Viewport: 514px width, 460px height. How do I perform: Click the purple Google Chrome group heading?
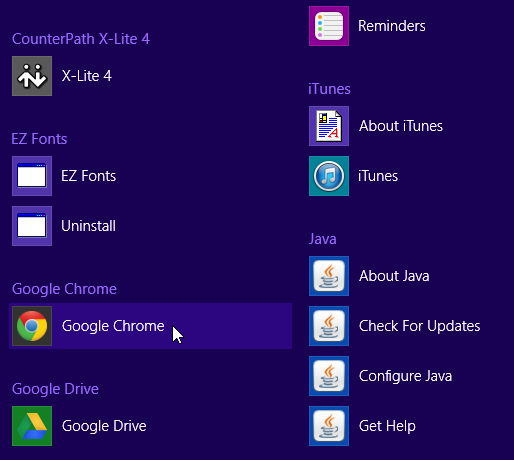coord(64,289)
